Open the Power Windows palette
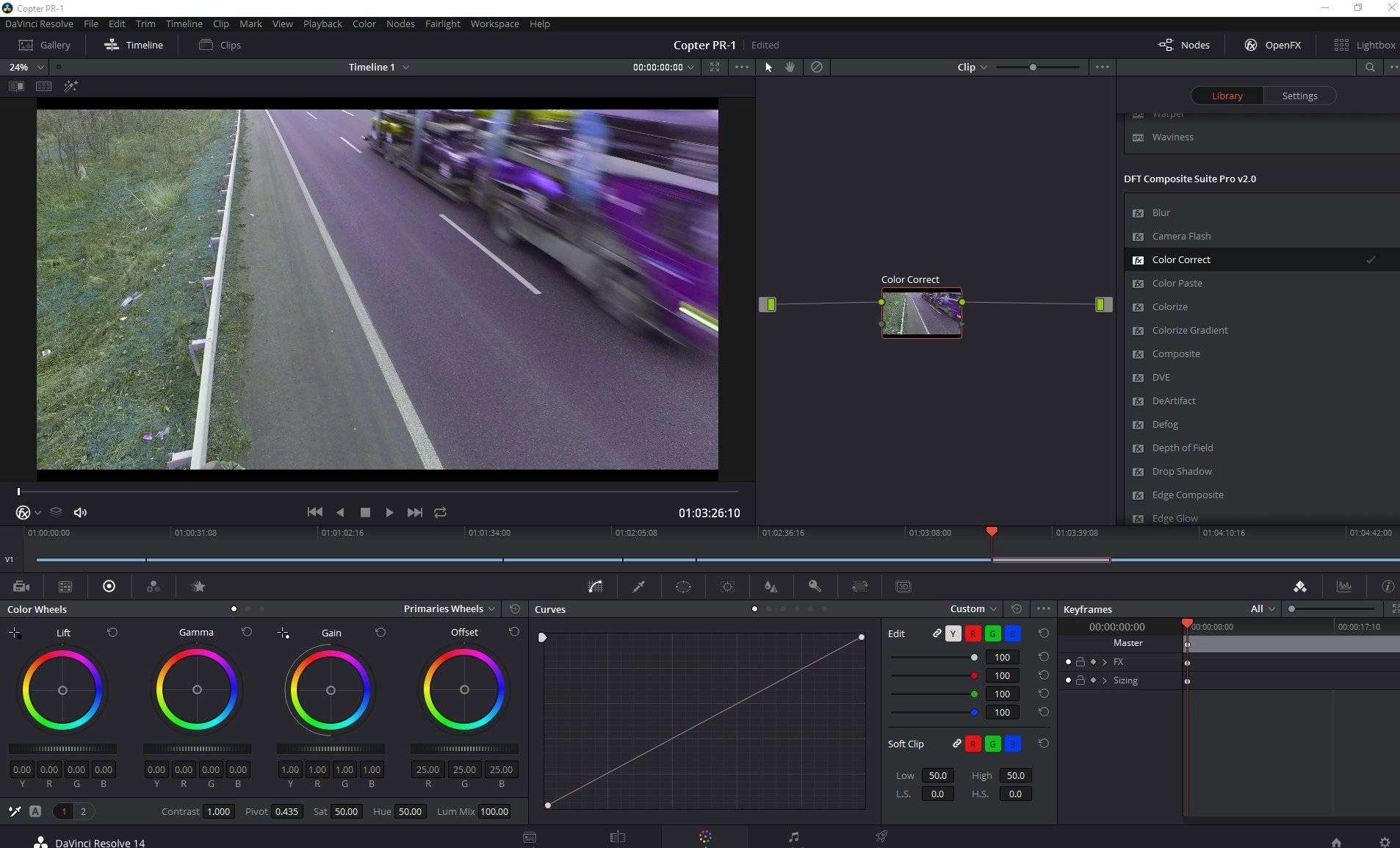This screenshot has width=1400, height=848. (683, 586)
